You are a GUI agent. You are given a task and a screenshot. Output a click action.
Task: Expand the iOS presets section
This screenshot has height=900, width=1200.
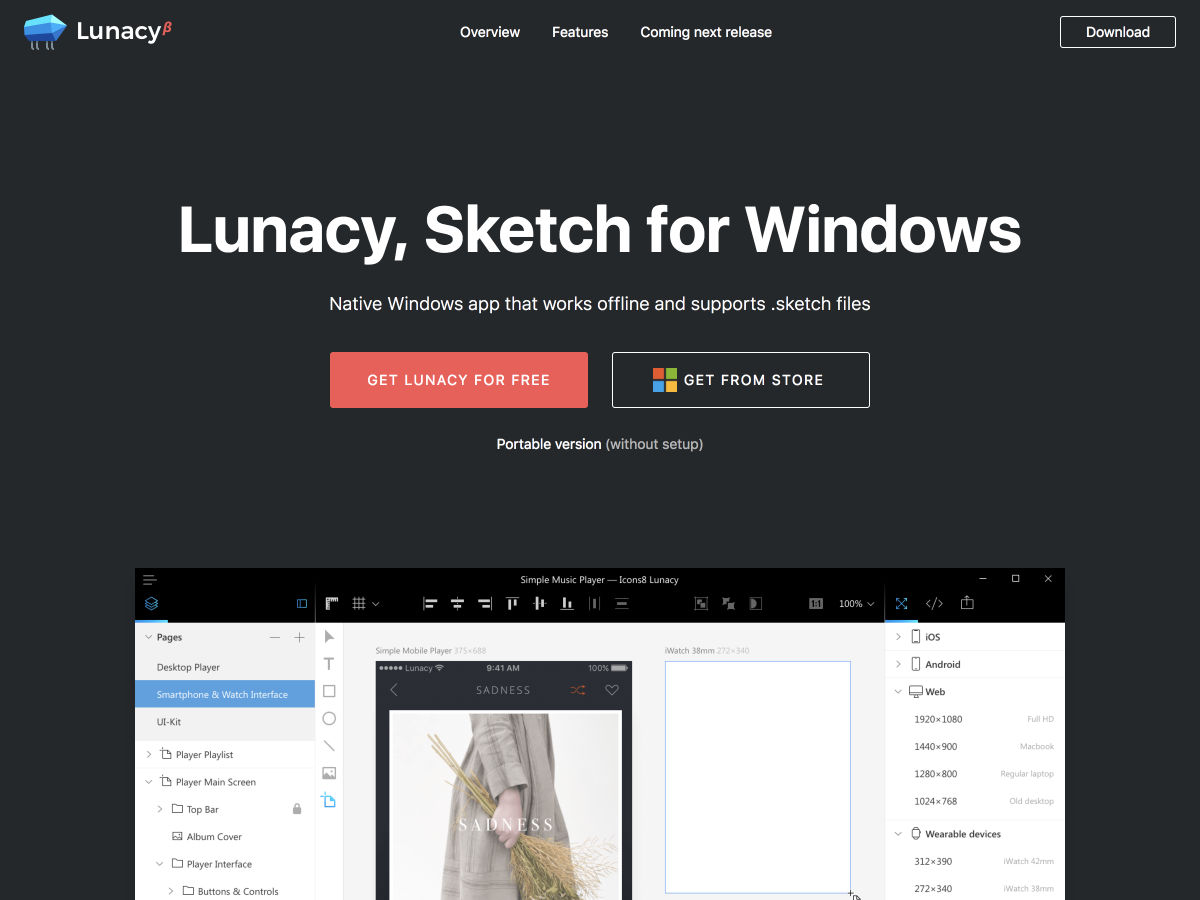(x=898, y=636)
